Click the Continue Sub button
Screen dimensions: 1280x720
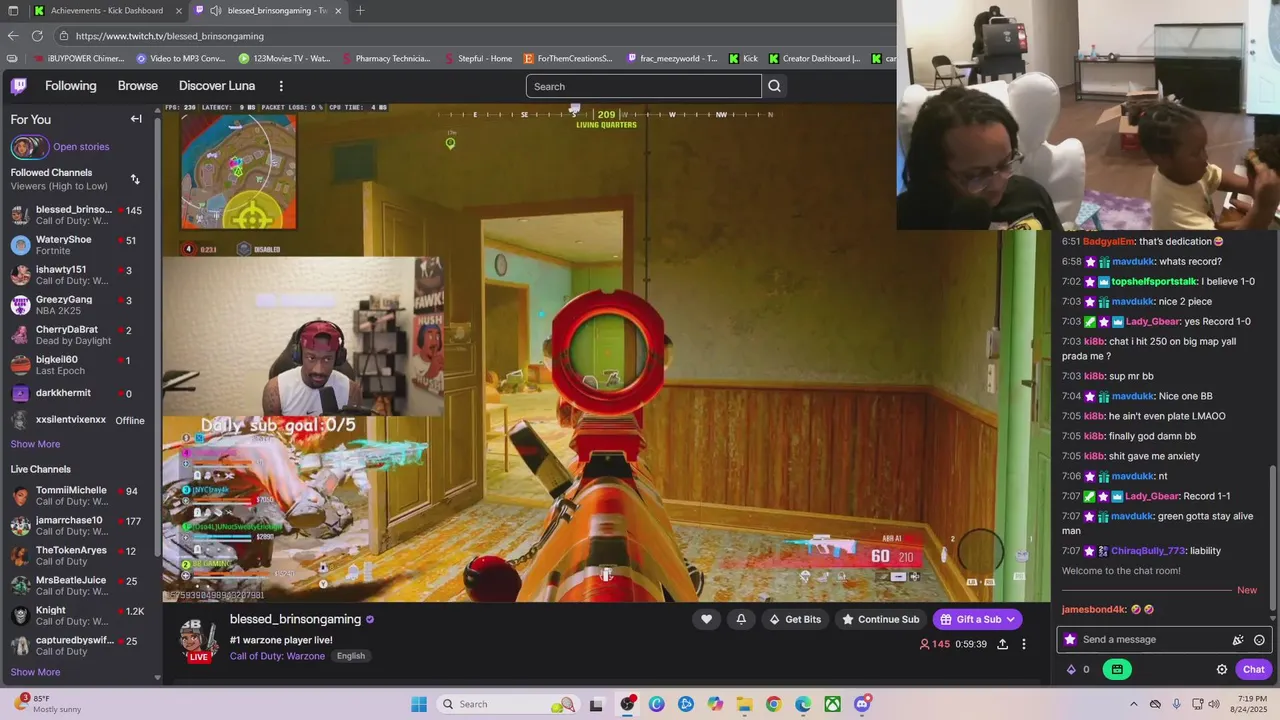pos(880,619)
